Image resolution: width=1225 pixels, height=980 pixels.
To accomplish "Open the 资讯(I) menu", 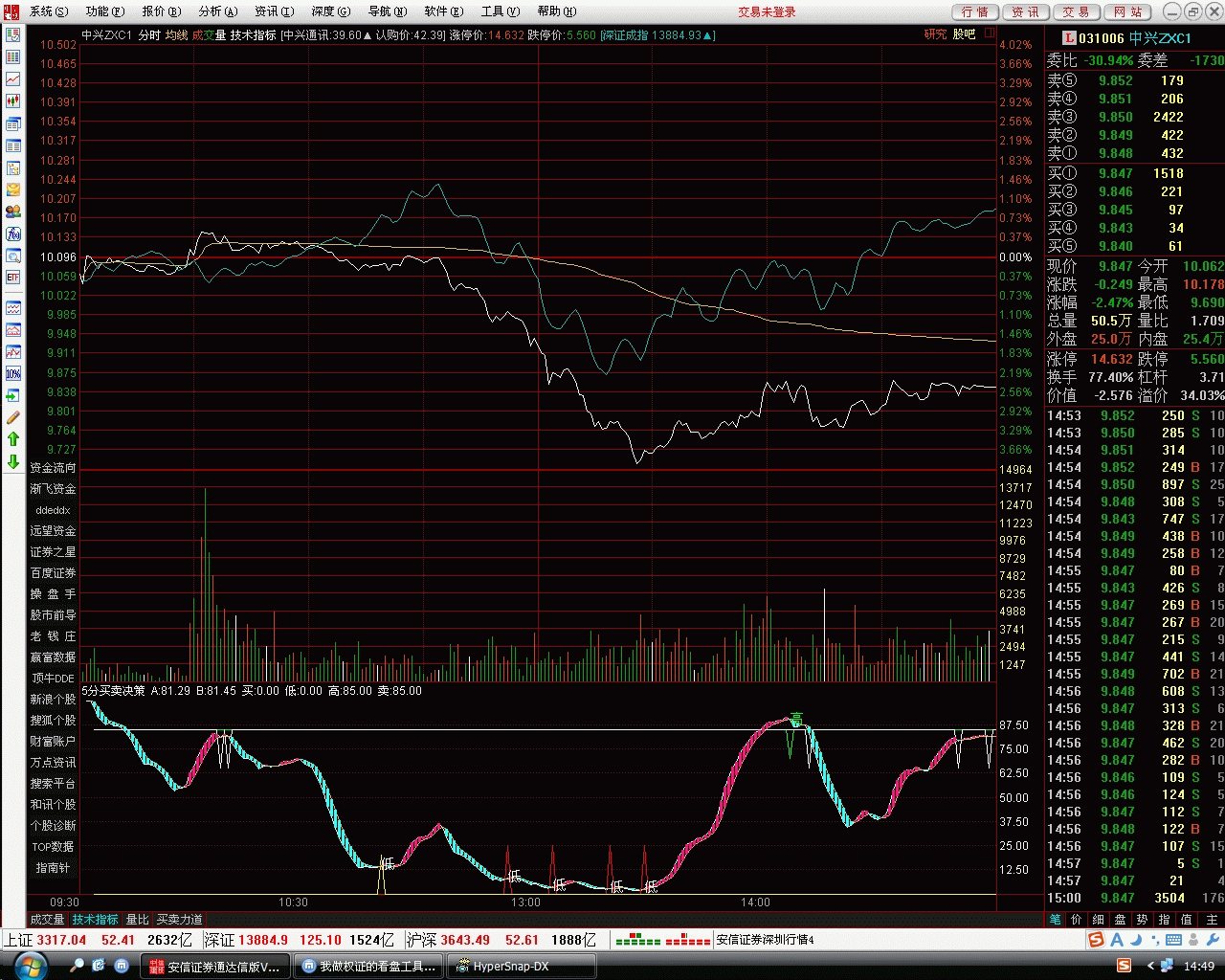I will [275, 11].
